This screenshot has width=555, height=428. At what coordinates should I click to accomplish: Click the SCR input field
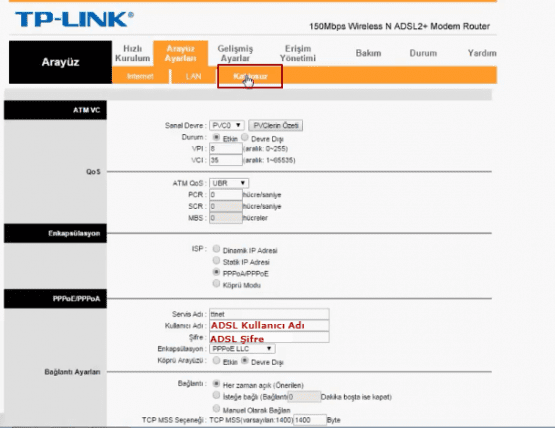coord(226,206)
